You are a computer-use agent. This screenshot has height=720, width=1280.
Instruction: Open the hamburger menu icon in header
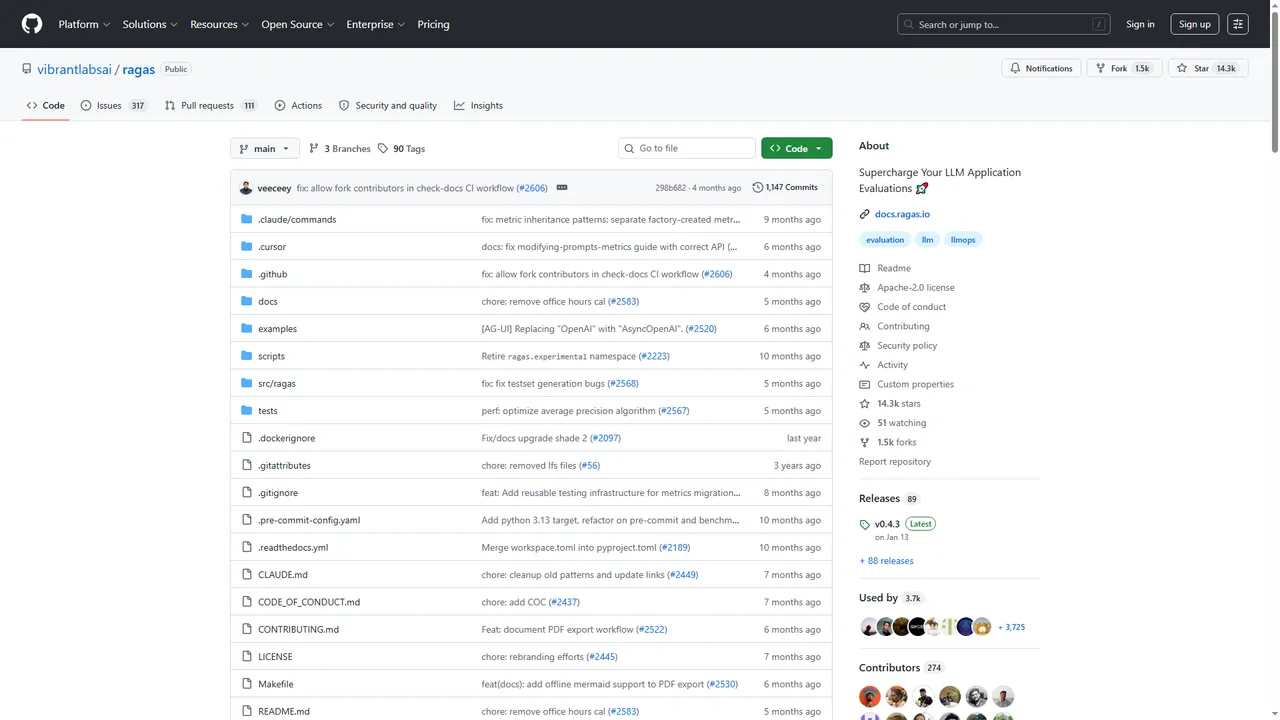tap(1238, 24)
